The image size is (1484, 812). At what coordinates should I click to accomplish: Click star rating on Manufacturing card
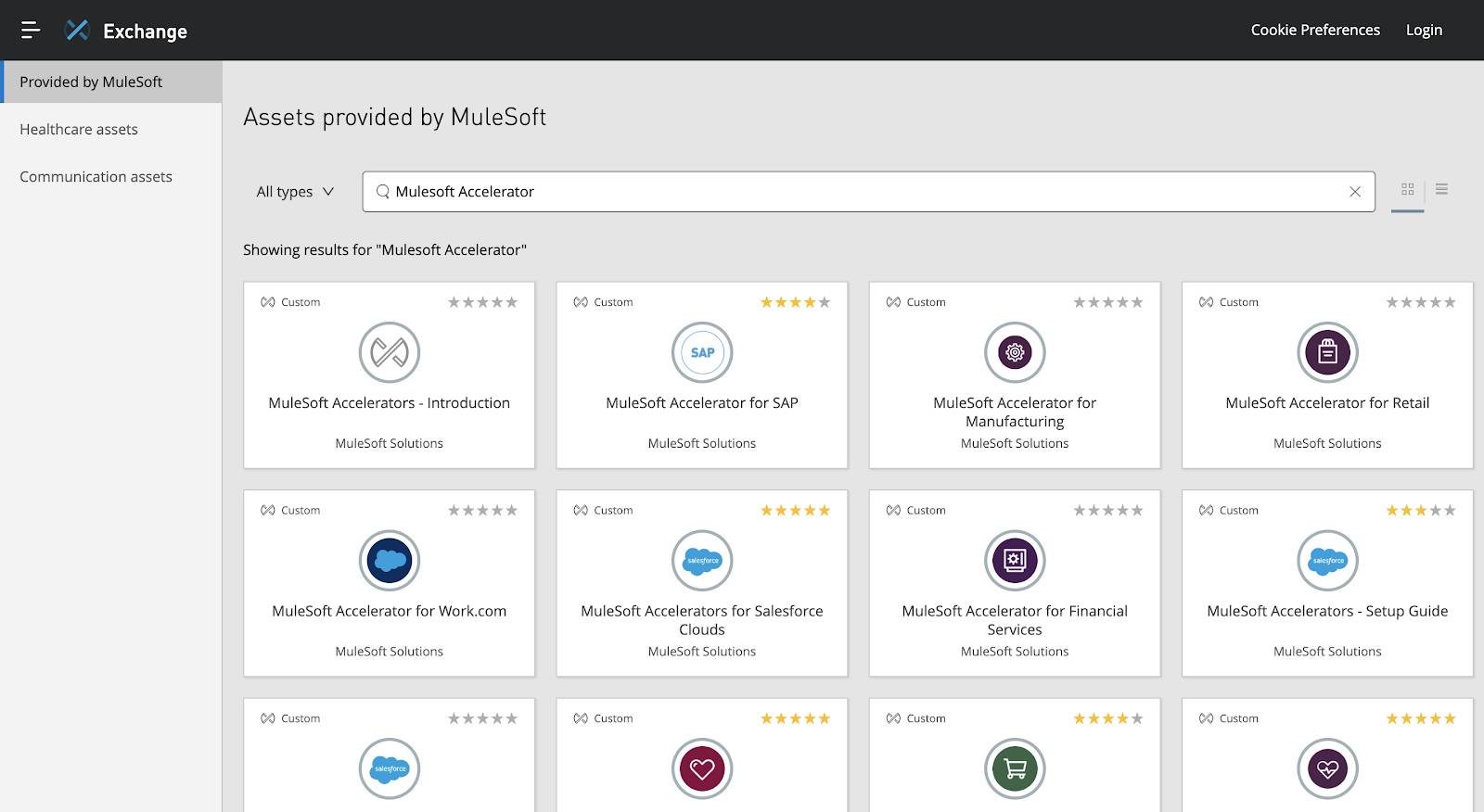[1108, 302]
